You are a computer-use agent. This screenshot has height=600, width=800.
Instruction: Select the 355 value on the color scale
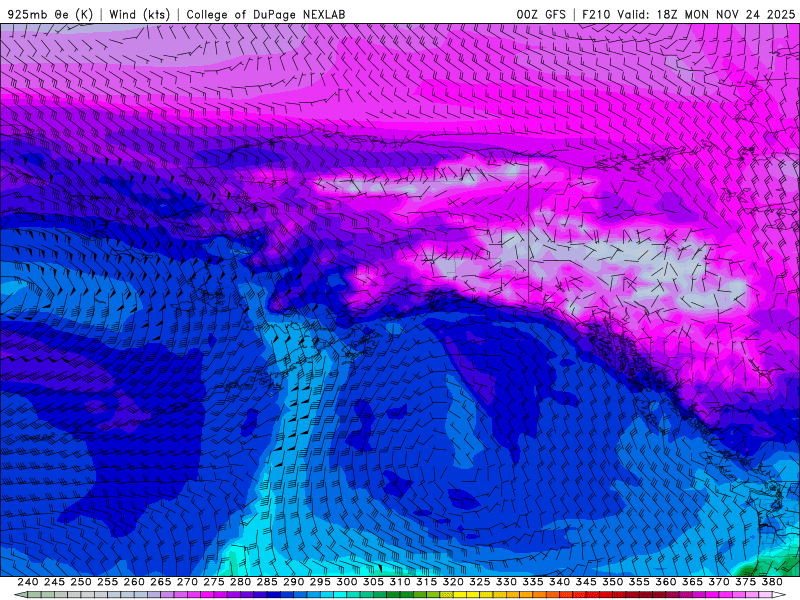point(639,582)
